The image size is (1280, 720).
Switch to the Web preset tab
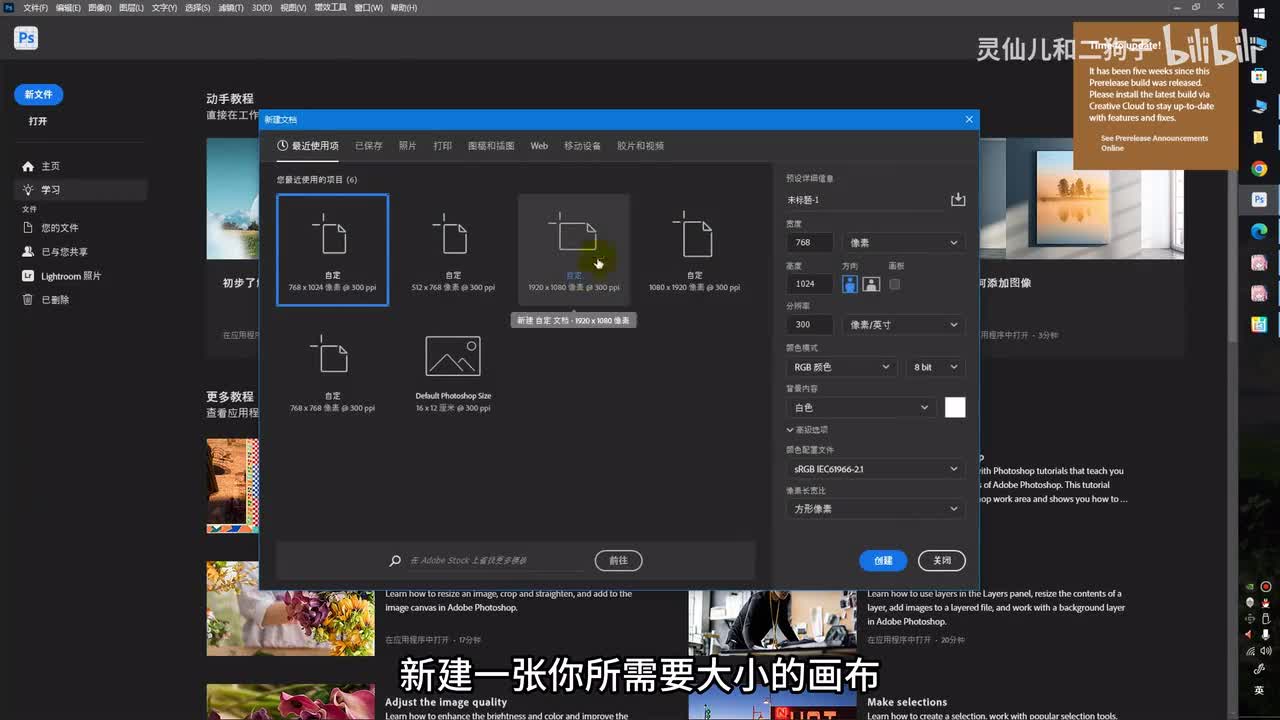[x=539, y=146]
